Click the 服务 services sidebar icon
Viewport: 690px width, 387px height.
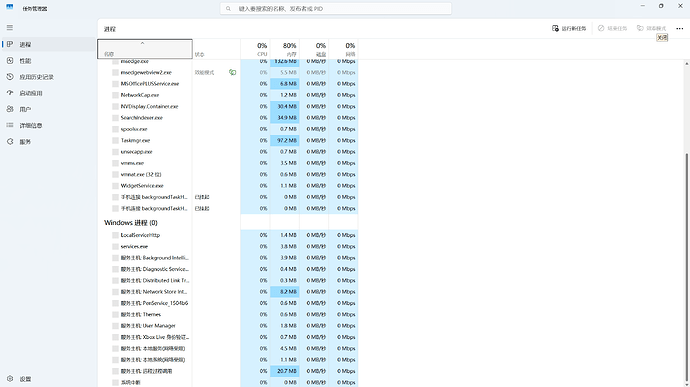pos(10,141)
